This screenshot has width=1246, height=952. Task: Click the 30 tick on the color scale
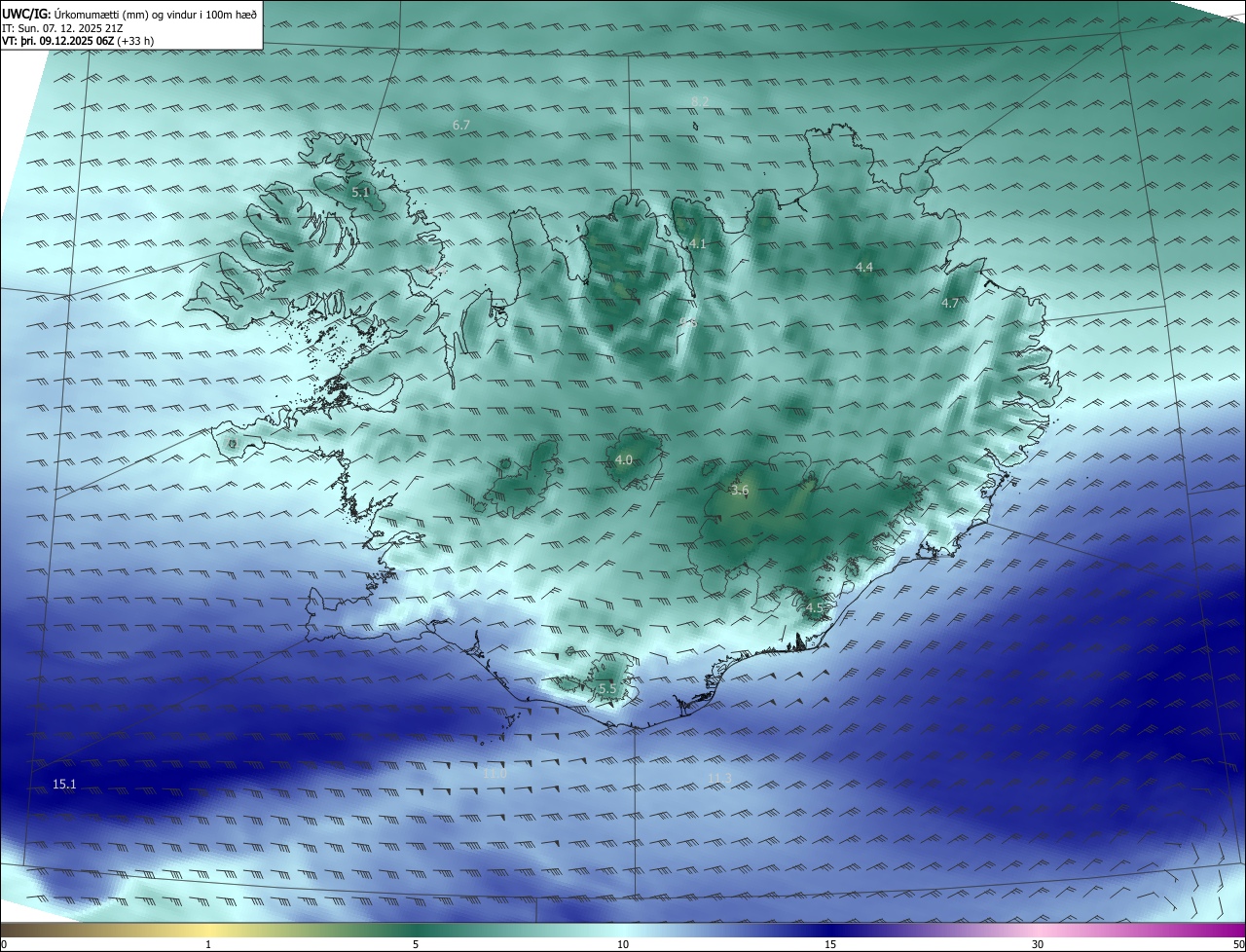[1038, 945]
